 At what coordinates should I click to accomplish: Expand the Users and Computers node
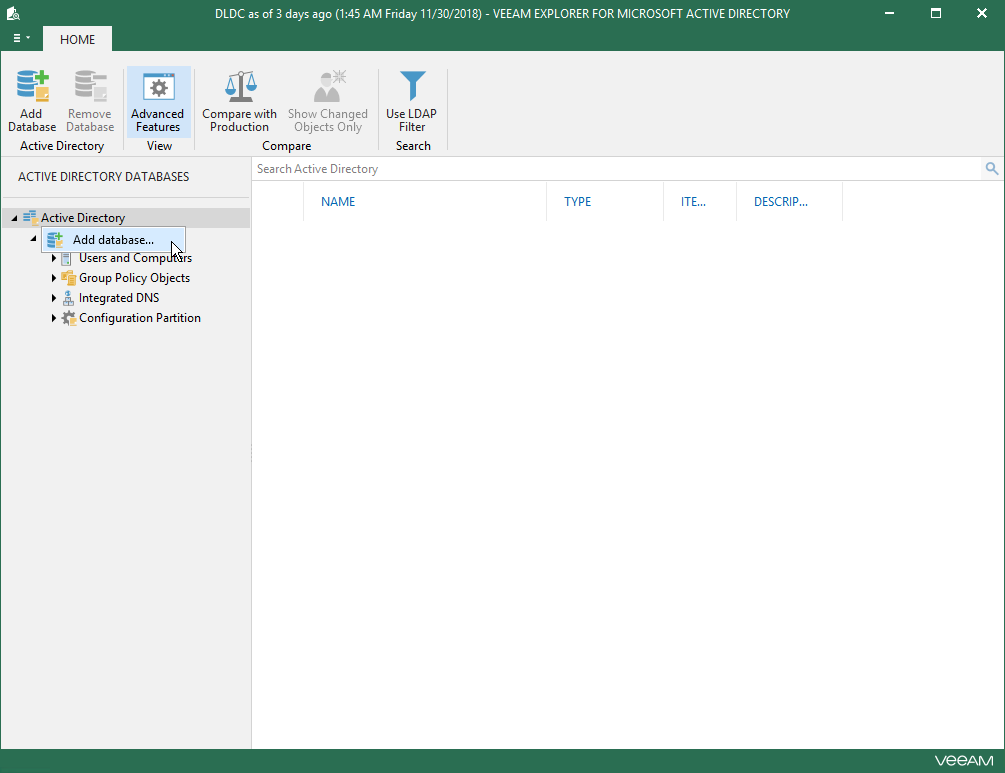click(x=54, y=258)
